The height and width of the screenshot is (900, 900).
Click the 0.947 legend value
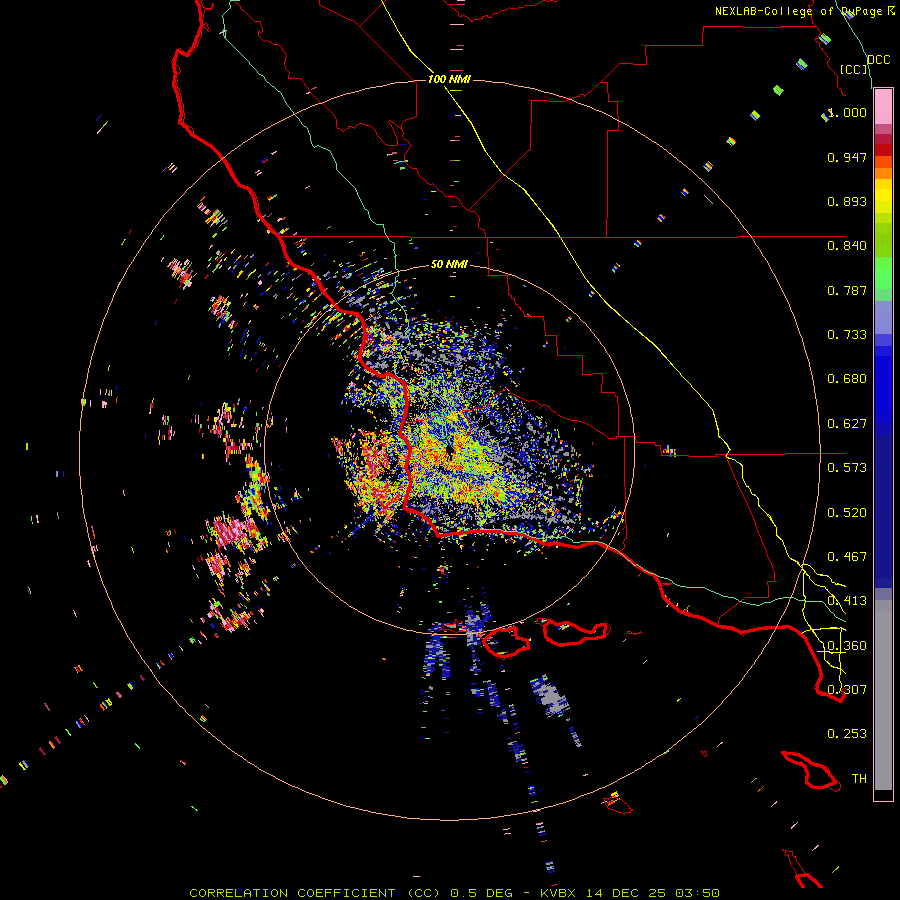click(847, 157)
